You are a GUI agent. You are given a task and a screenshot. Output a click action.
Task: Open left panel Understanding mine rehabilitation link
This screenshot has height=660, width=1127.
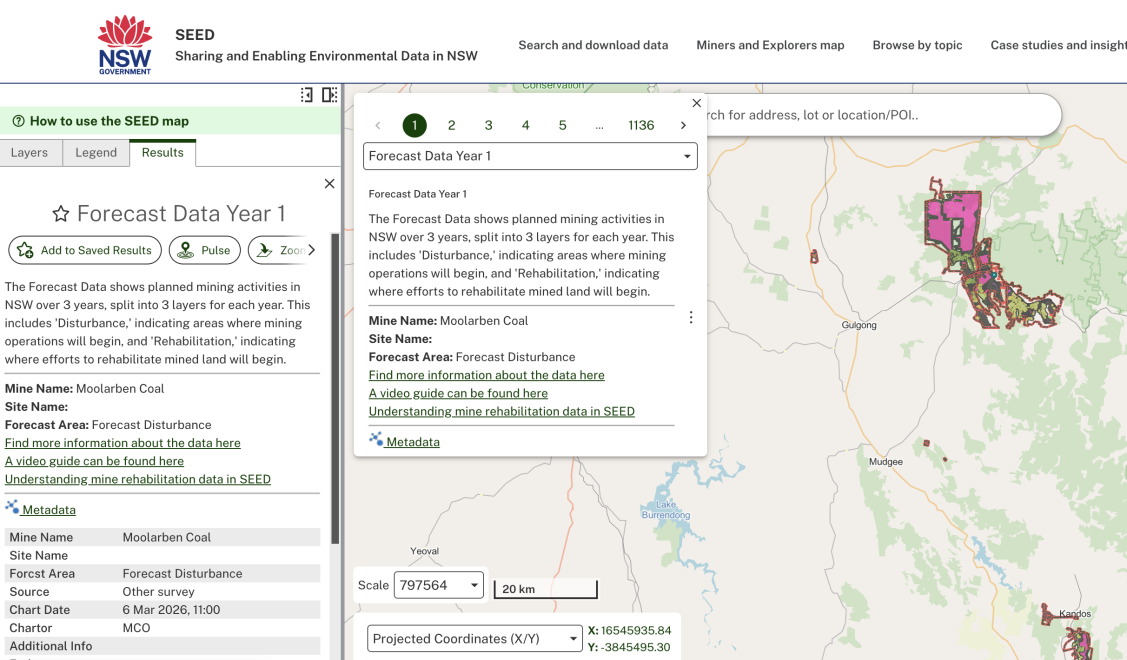coord(138,479)
